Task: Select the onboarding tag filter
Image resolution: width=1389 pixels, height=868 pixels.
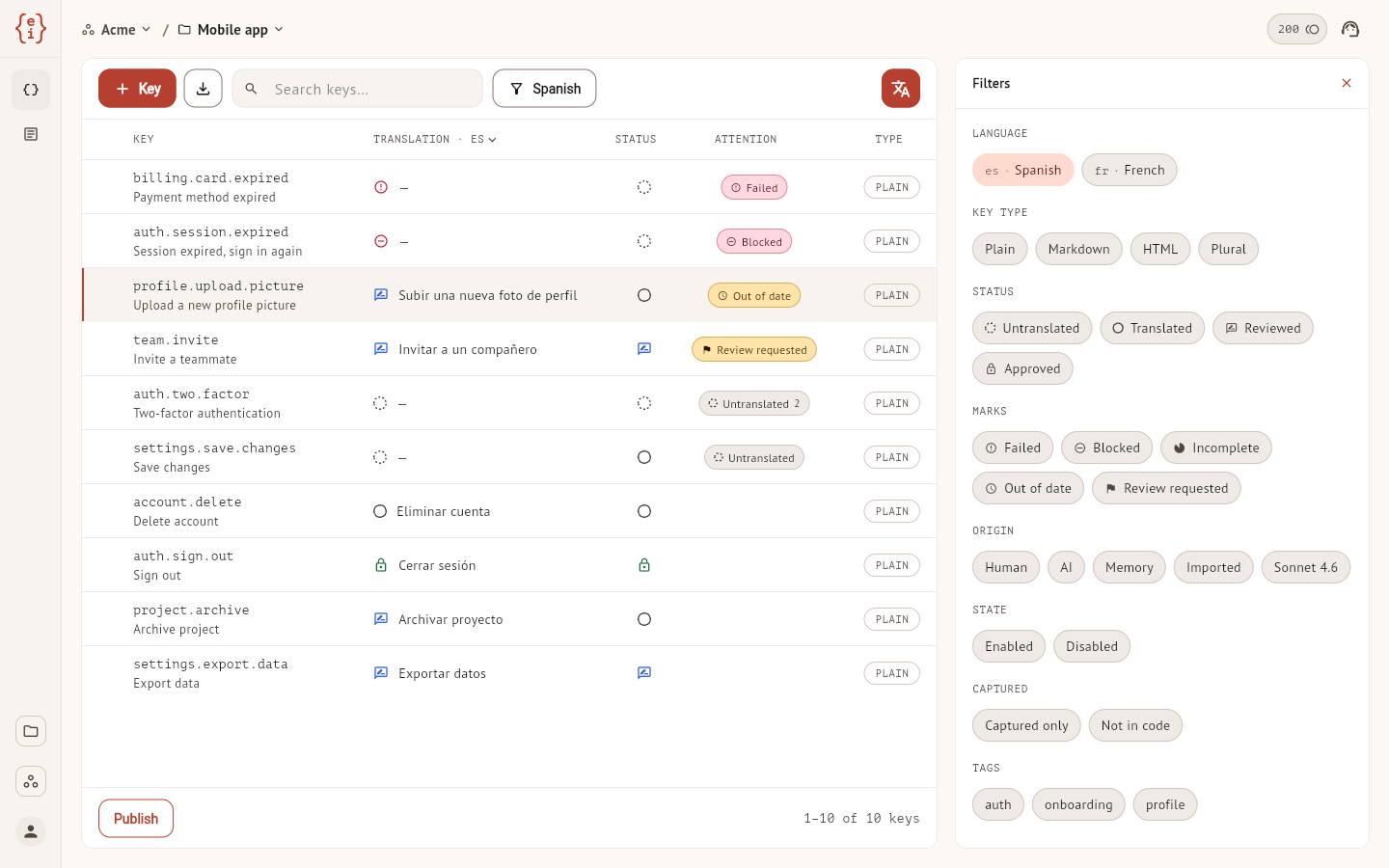Action: tap(1078, 805)
